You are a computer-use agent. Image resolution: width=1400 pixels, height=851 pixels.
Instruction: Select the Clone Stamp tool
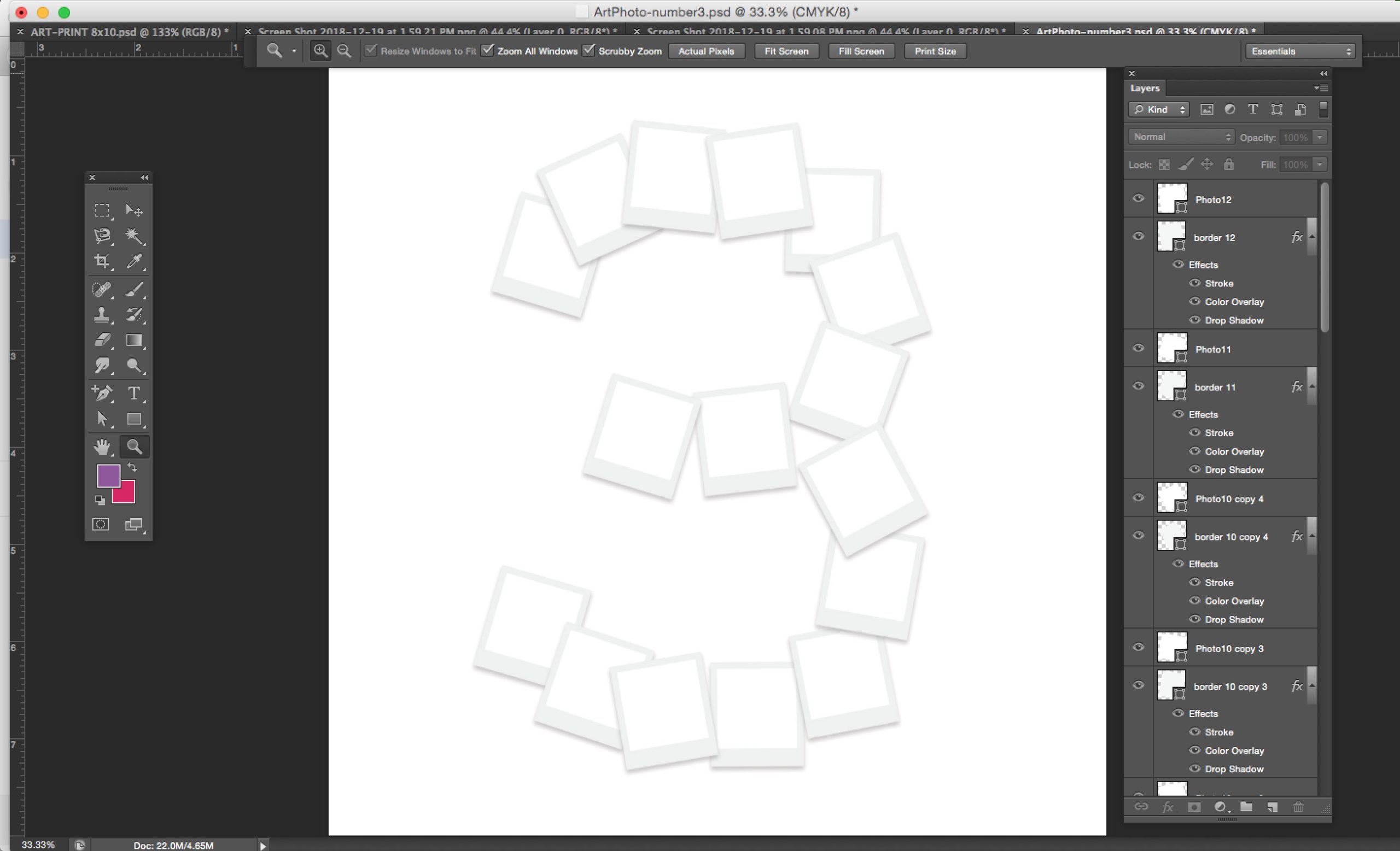102,314
